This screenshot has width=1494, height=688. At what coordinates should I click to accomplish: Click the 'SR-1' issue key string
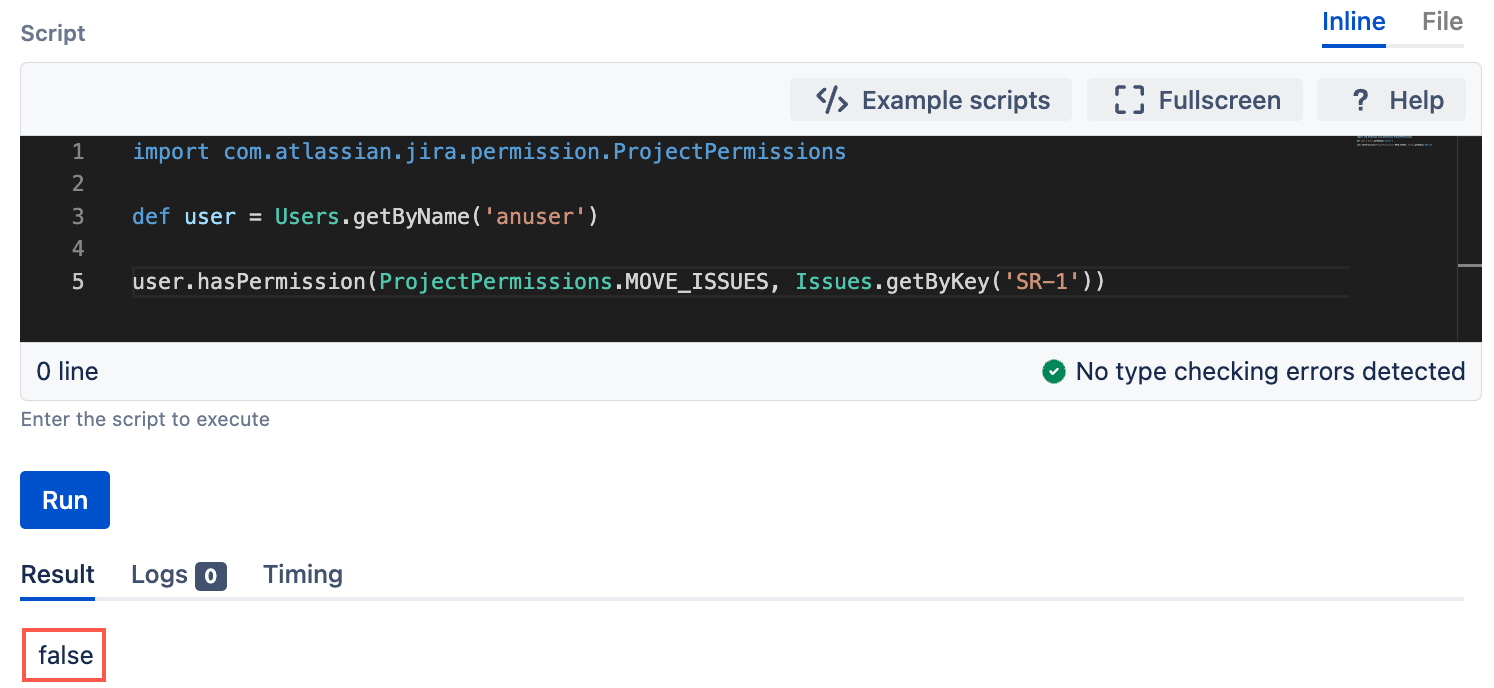pos(1040,282)
